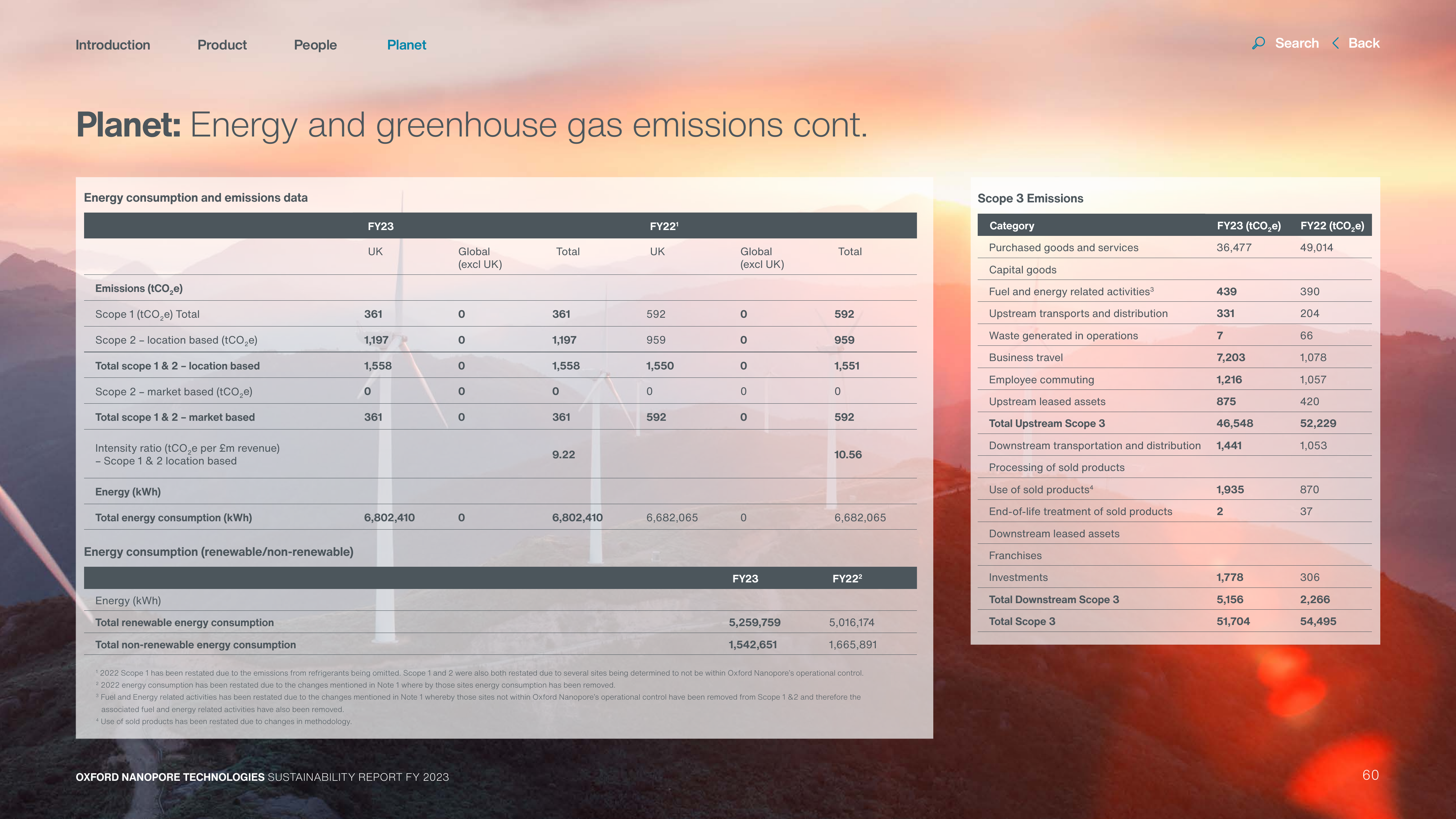The width and height of the screenshot is (1456, 819).
Task: Click non-renewable energy FY23 value 1,542,651
Action: 753,644
